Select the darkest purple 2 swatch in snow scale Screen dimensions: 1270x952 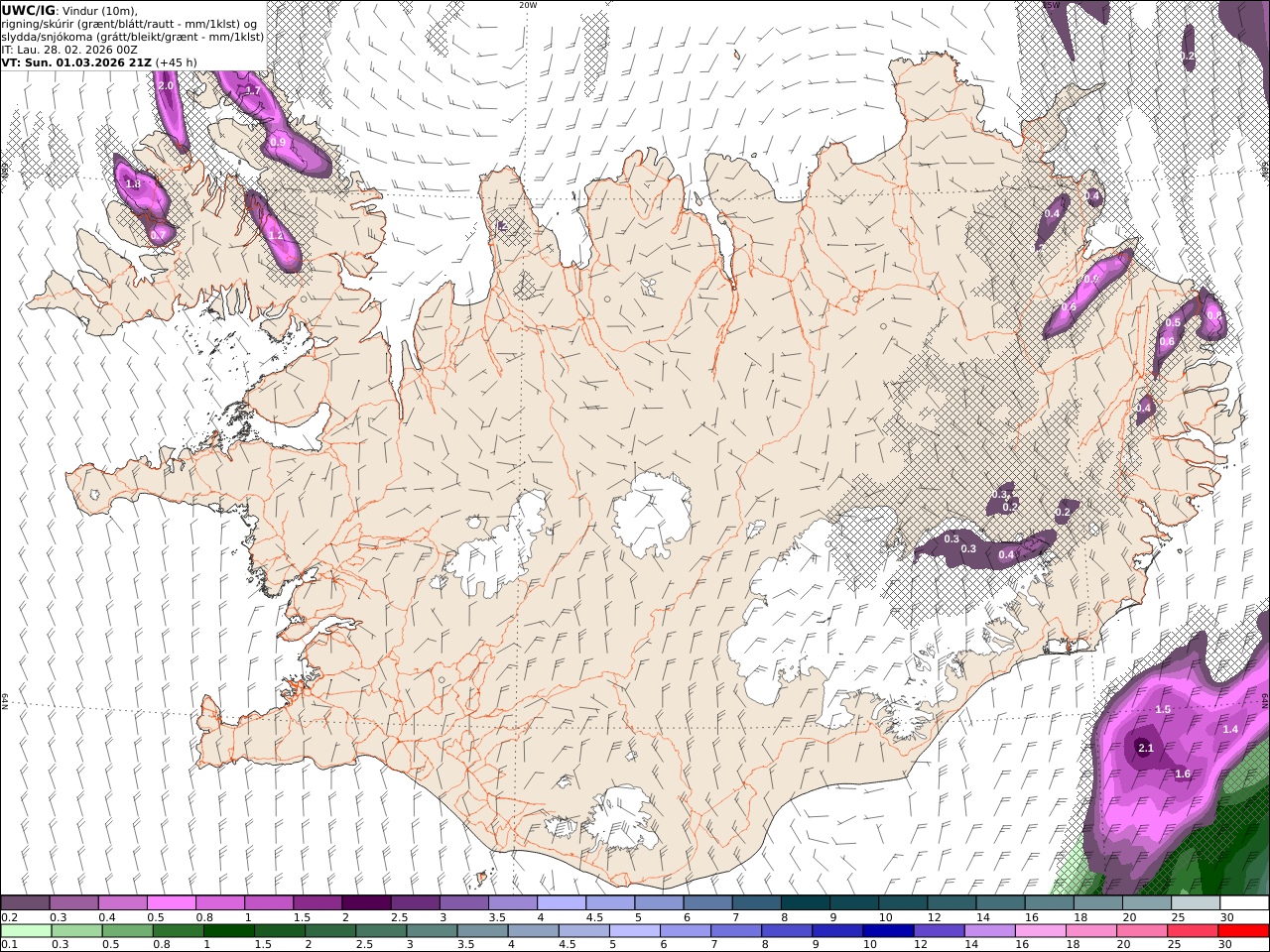(366, 902)
